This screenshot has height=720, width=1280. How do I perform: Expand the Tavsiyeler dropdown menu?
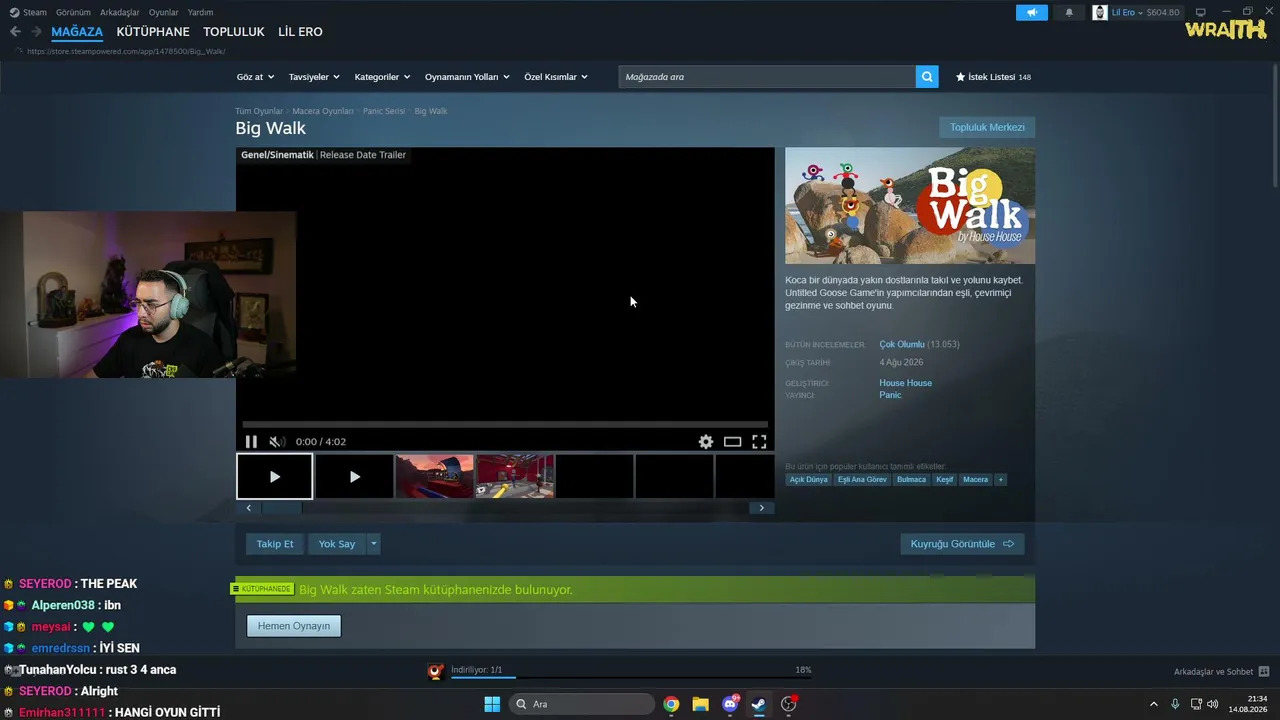[314, 77]
